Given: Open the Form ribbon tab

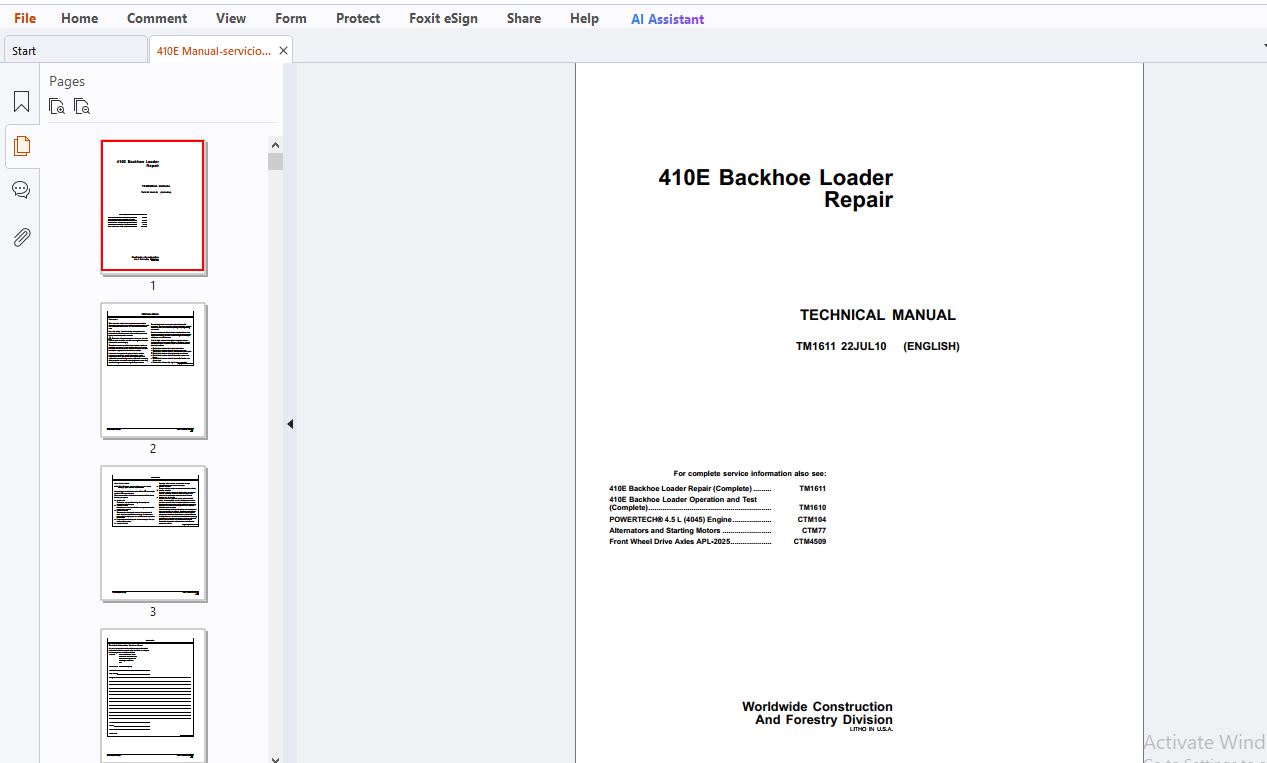Looking at the screenshot, I should pos(291,18).
